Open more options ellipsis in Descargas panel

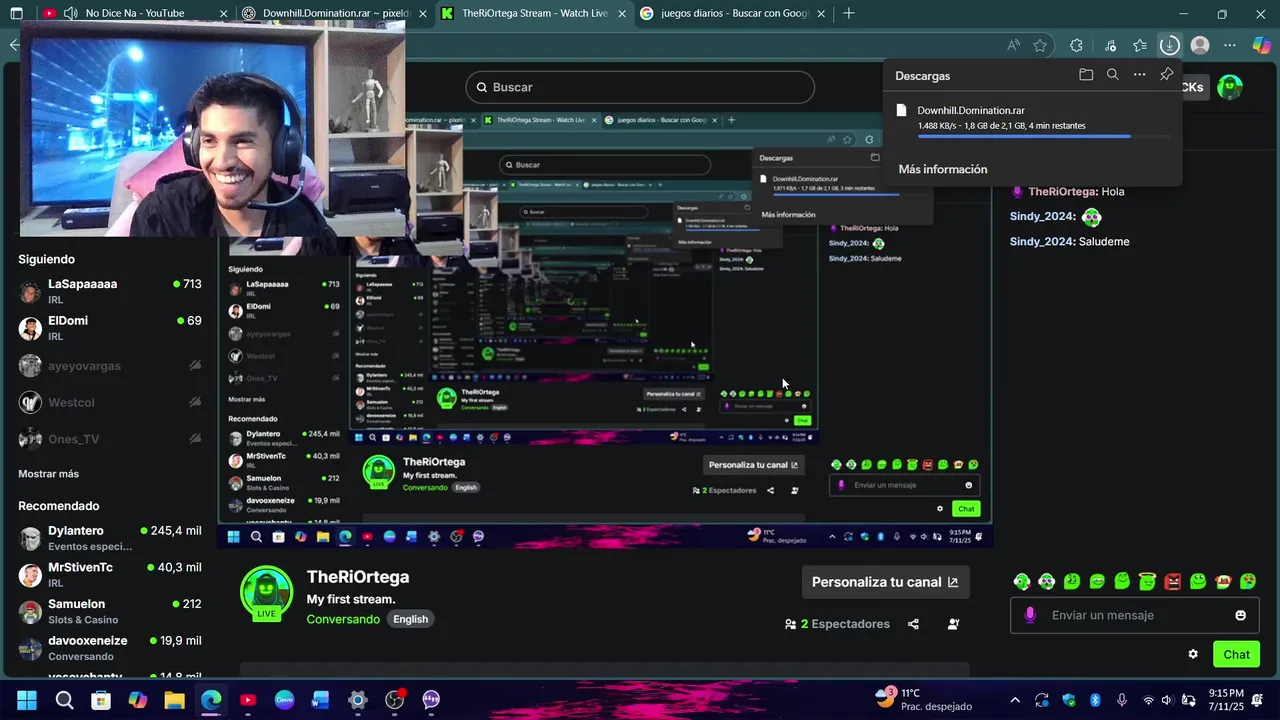pos(1139,75)
